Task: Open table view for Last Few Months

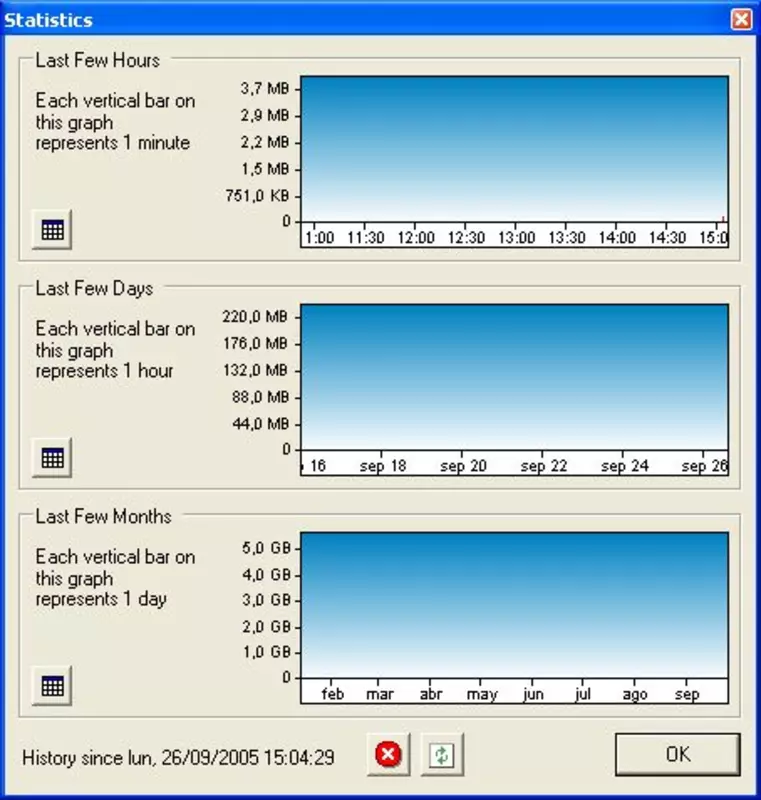Action: coord(52,686)
